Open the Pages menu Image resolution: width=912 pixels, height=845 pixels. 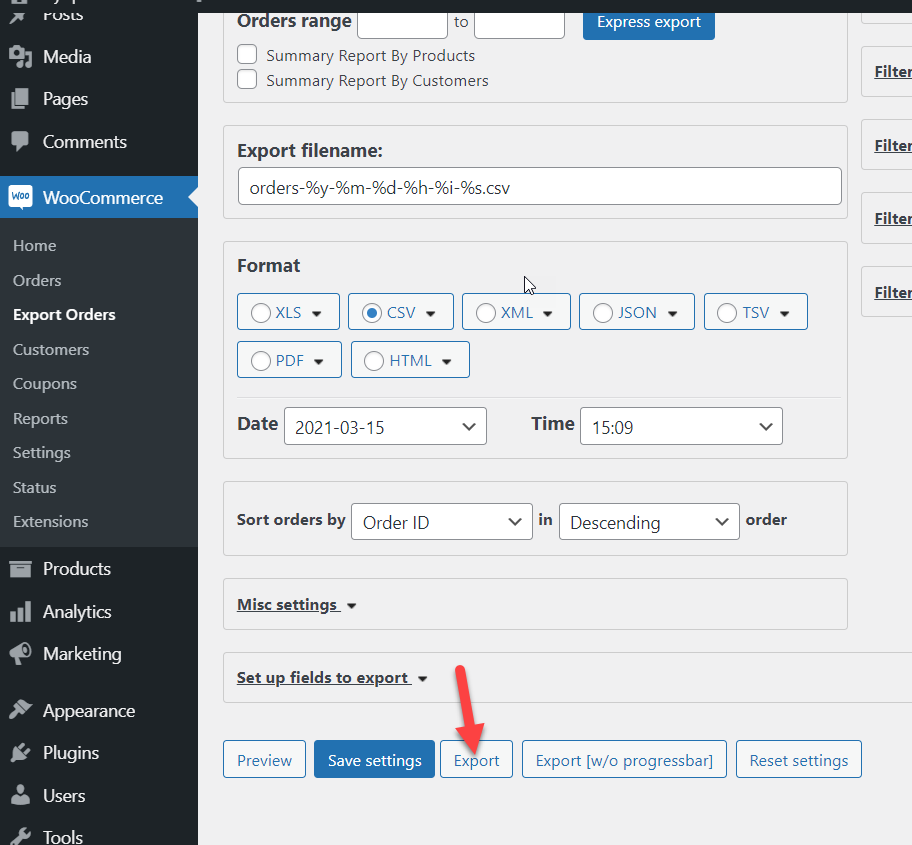coord(65,99)
